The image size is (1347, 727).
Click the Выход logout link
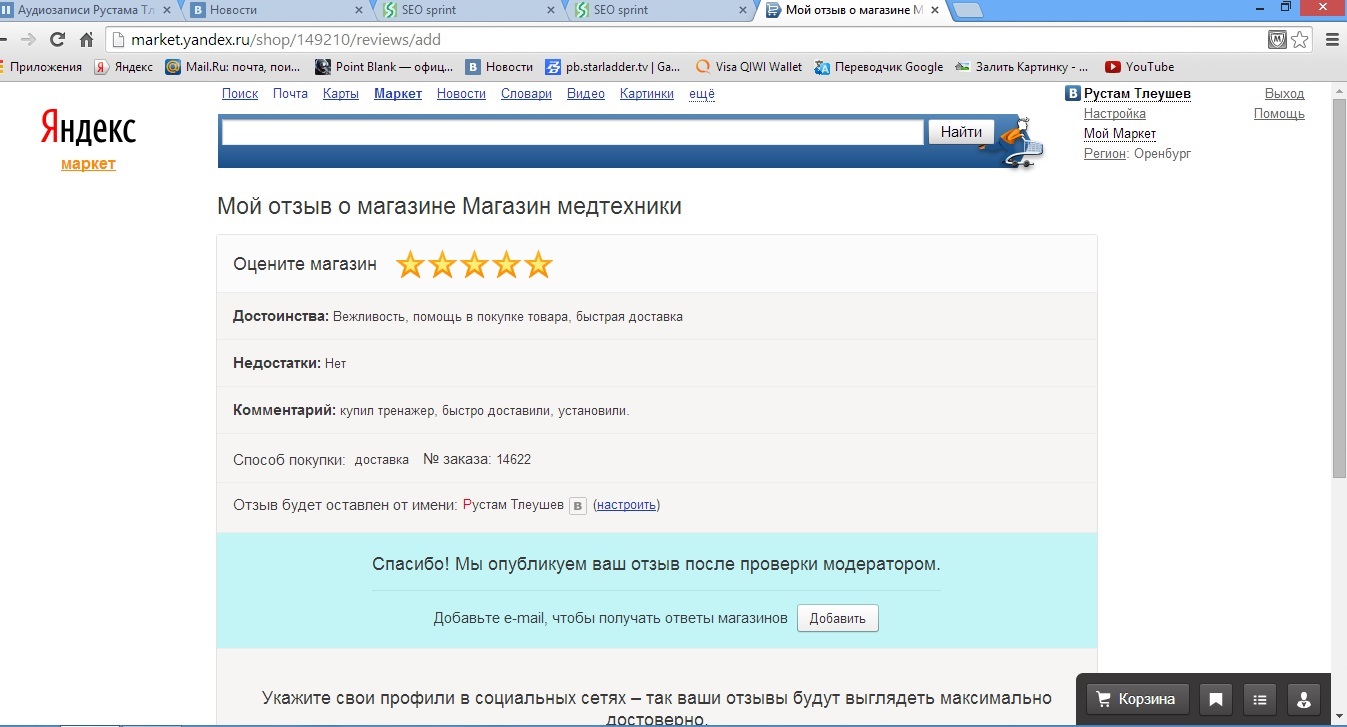pyautogui.click(x=1285, y=93)
